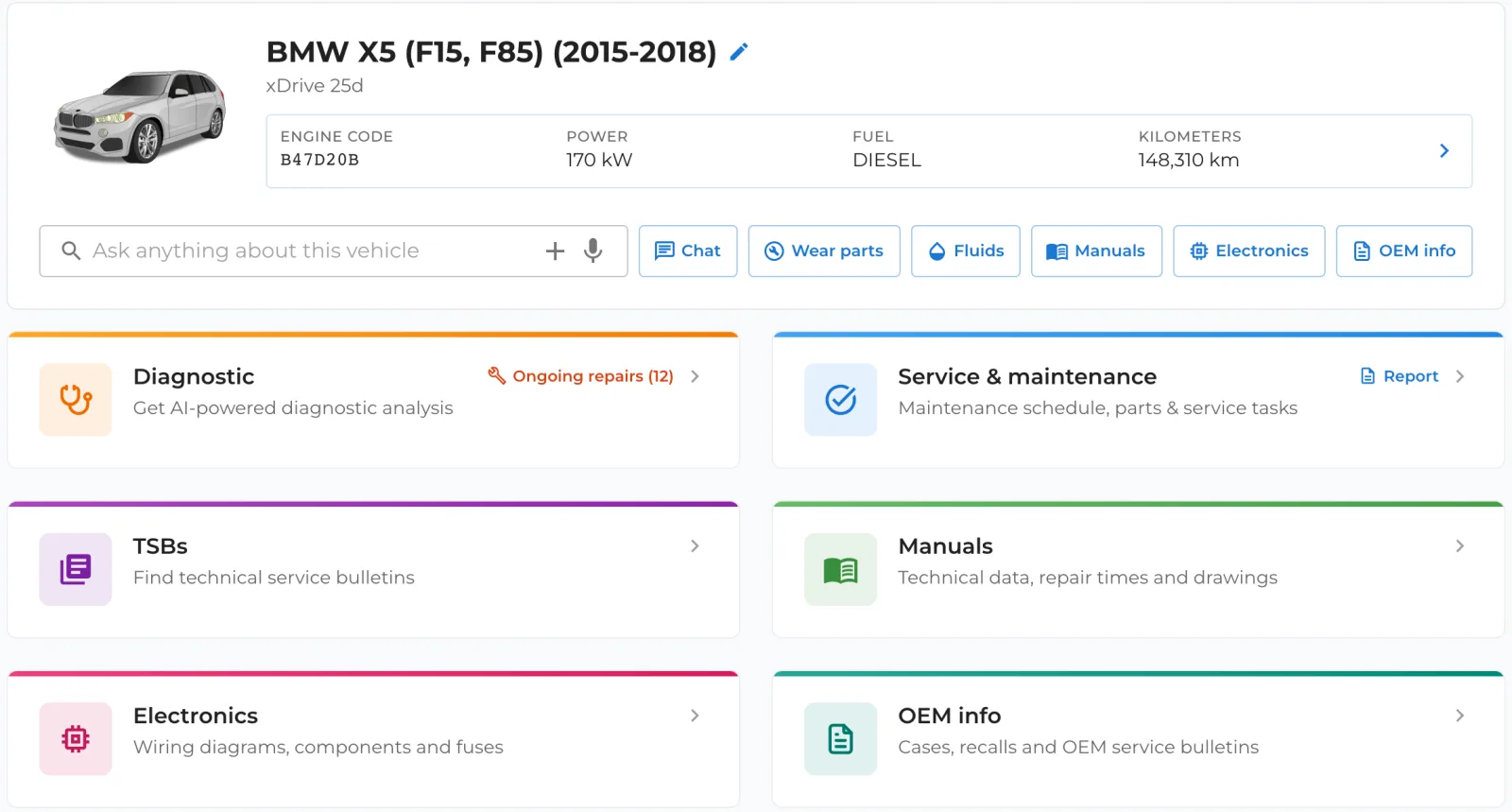The image size is (1512, 812).
Task: Expand the Manuals card chevron
Action: [1460, 546]
